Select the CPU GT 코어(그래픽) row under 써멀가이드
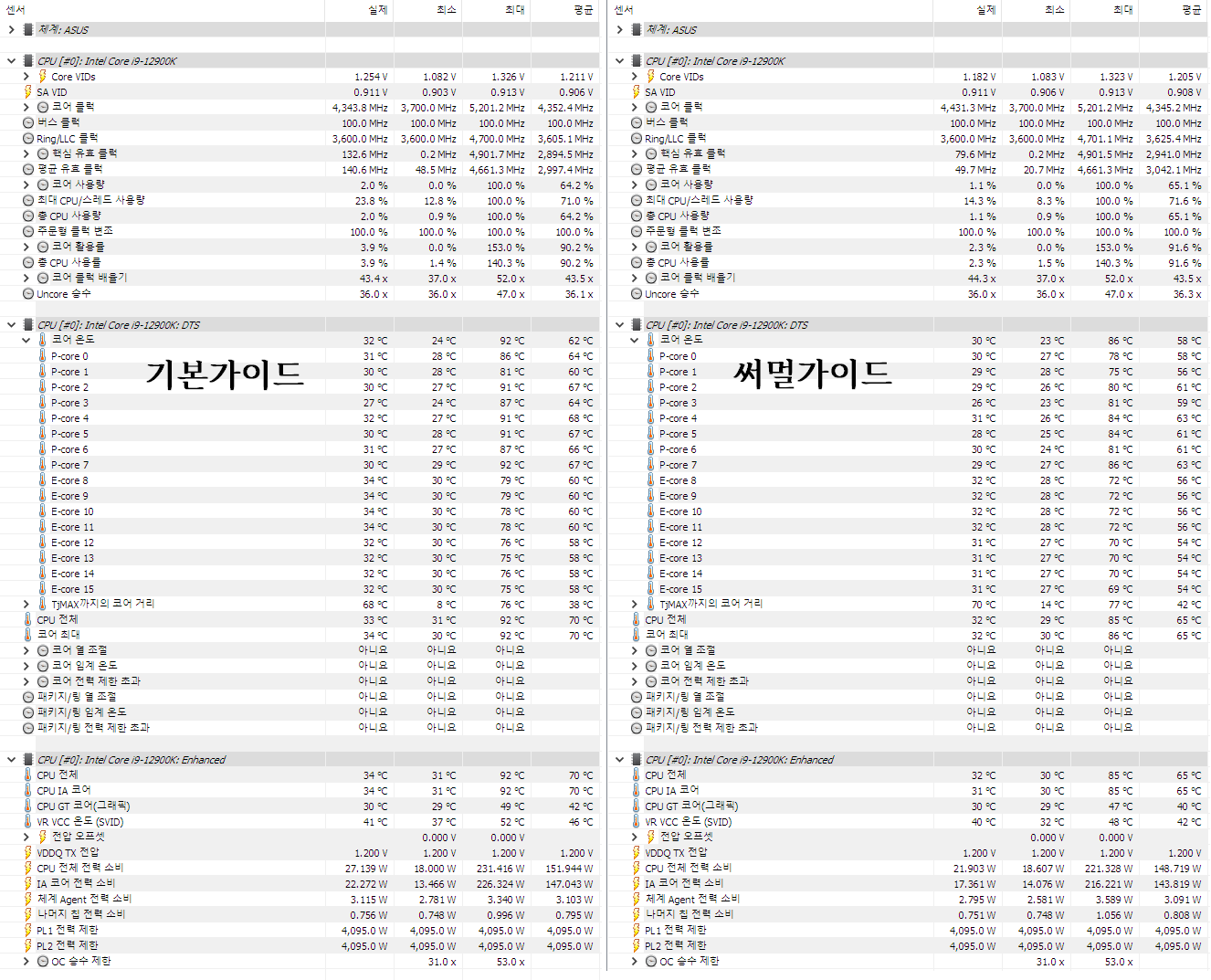Viewport: 1211px width, 980px height. [907, 806]
